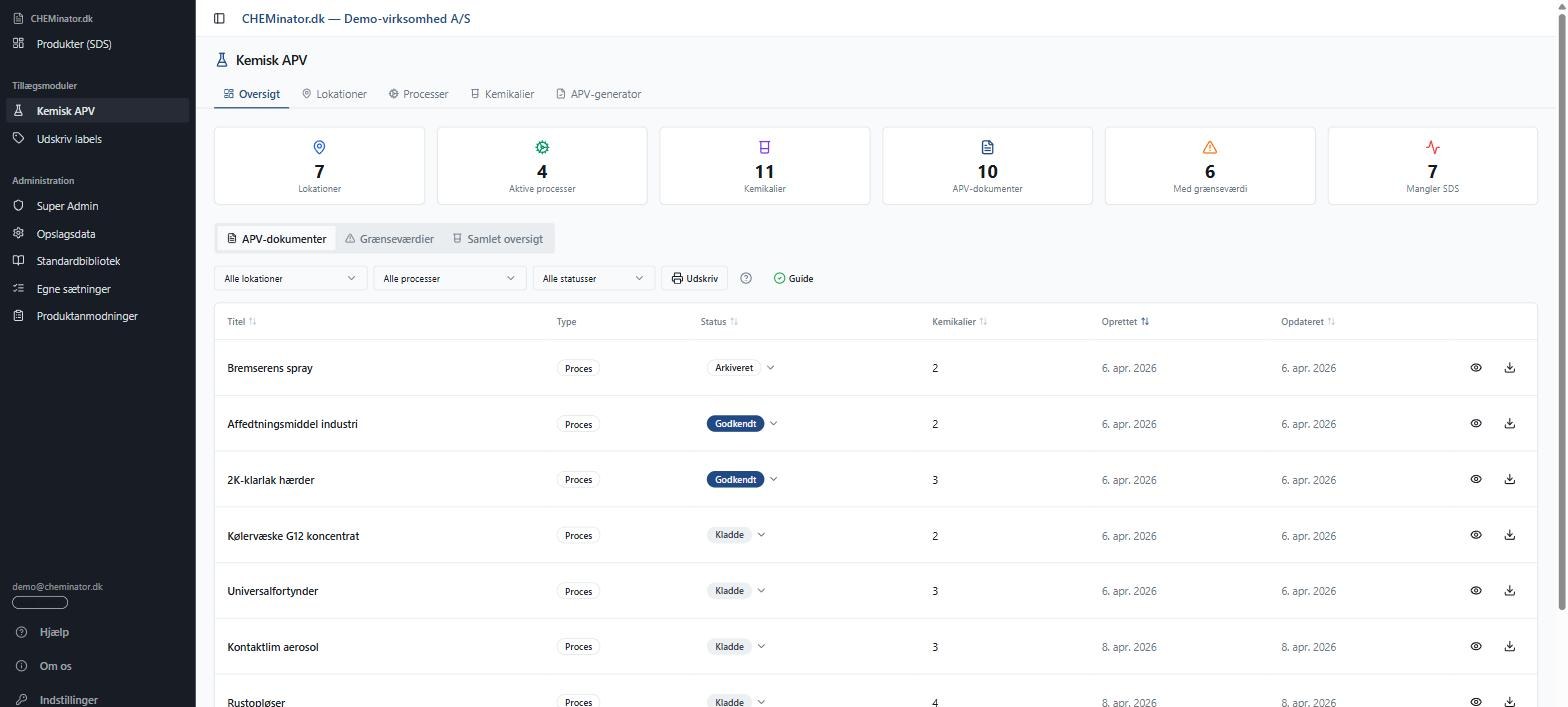
Task: Open Indstillinger in the sidebar
Action: pos(97,699)
